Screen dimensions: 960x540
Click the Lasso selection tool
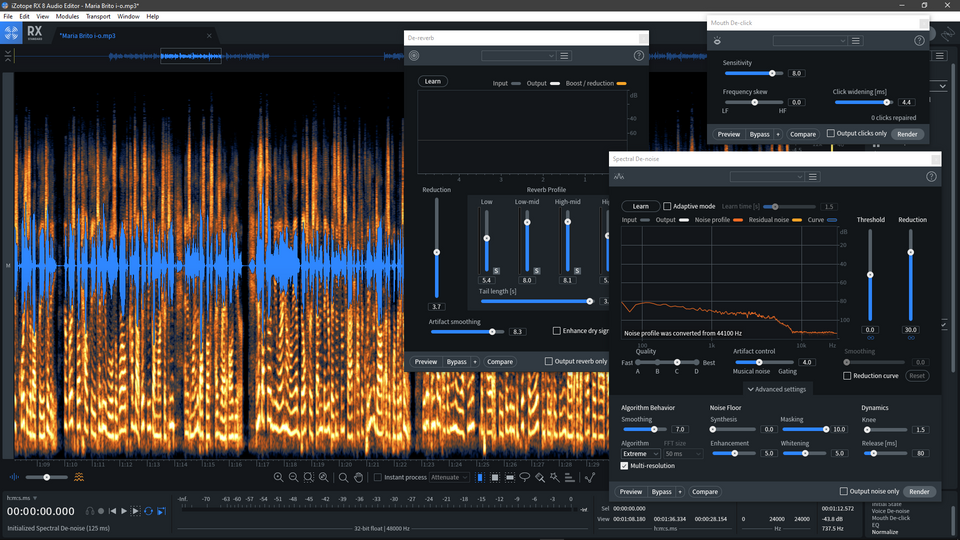(x=524, y=477)
